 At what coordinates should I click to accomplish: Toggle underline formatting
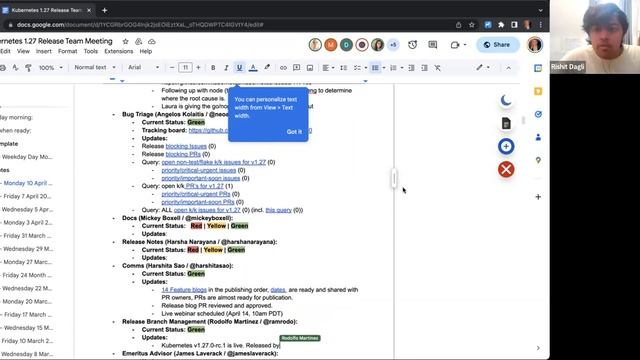coord(239,68)
